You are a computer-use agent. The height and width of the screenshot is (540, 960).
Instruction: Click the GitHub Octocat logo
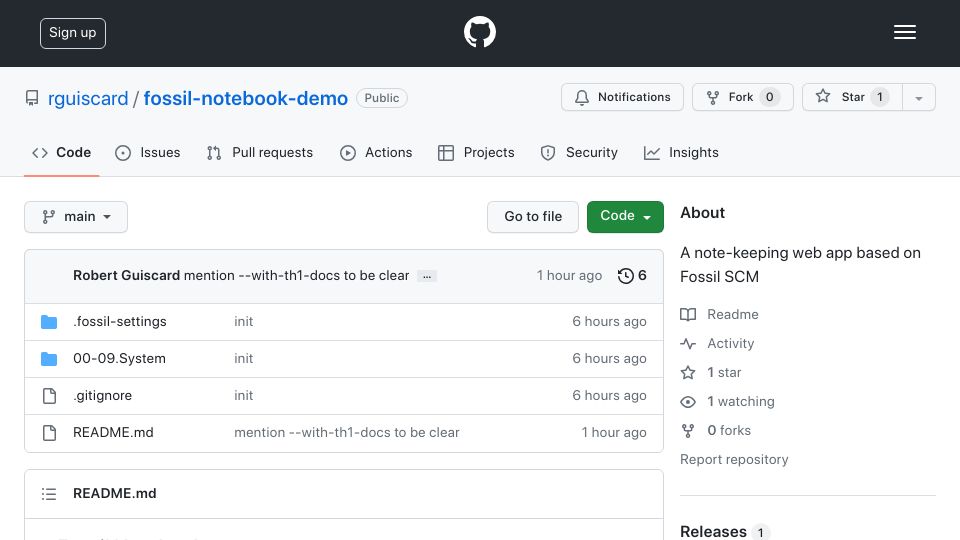(x=479, y=32)
